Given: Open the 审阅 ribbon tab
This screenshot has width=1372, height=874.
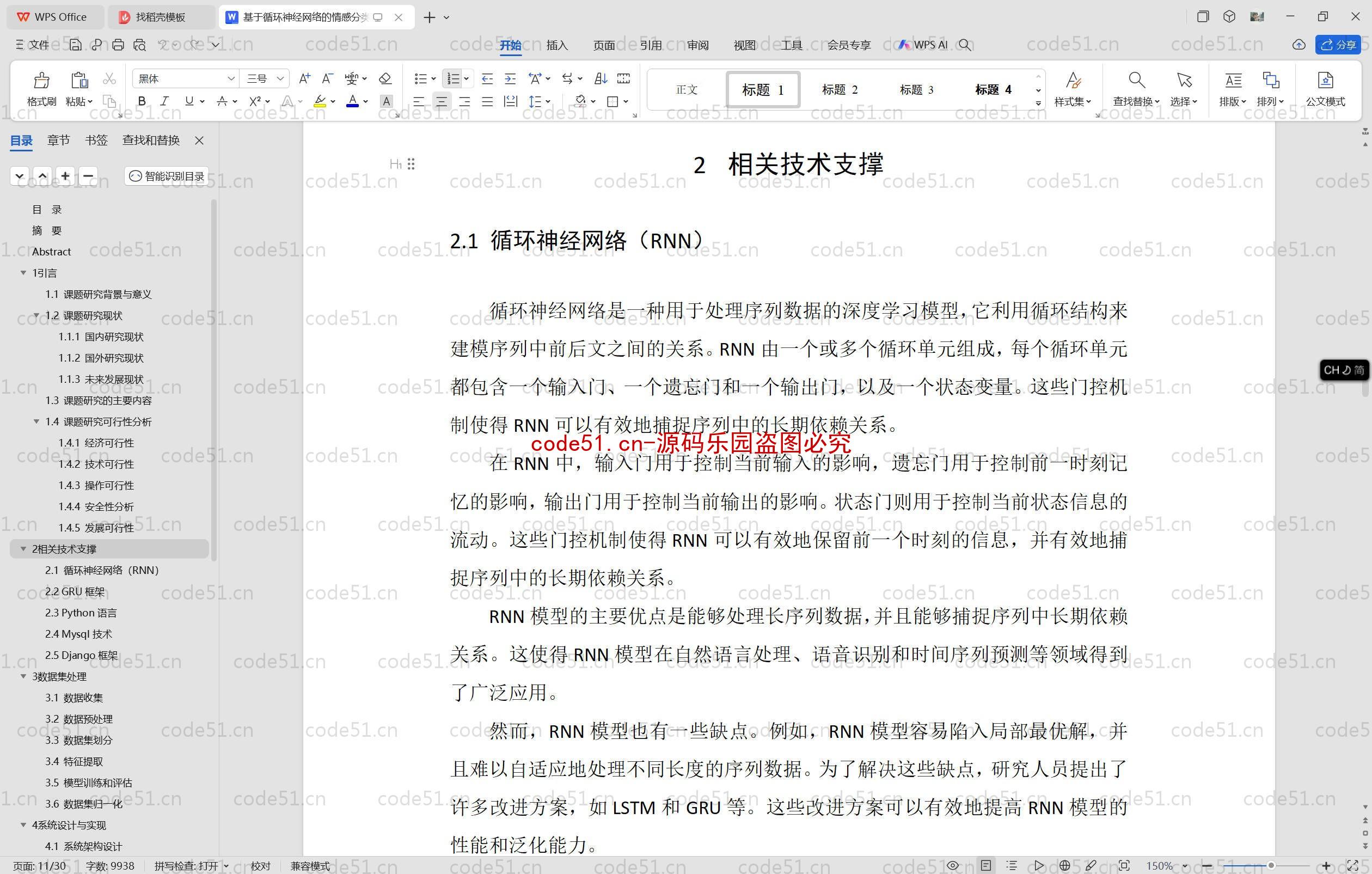Looking at the screenshot, I should 697,45.
